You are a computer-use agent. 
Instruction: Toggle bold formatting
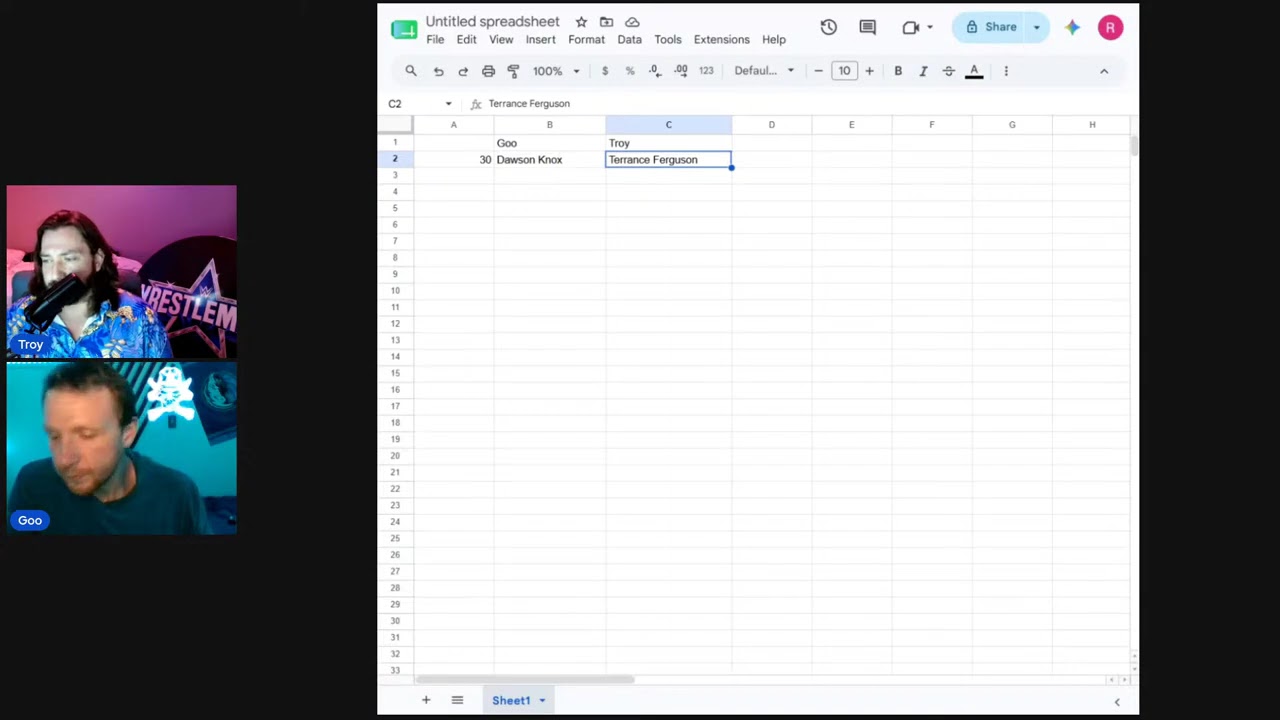(898, 71)
